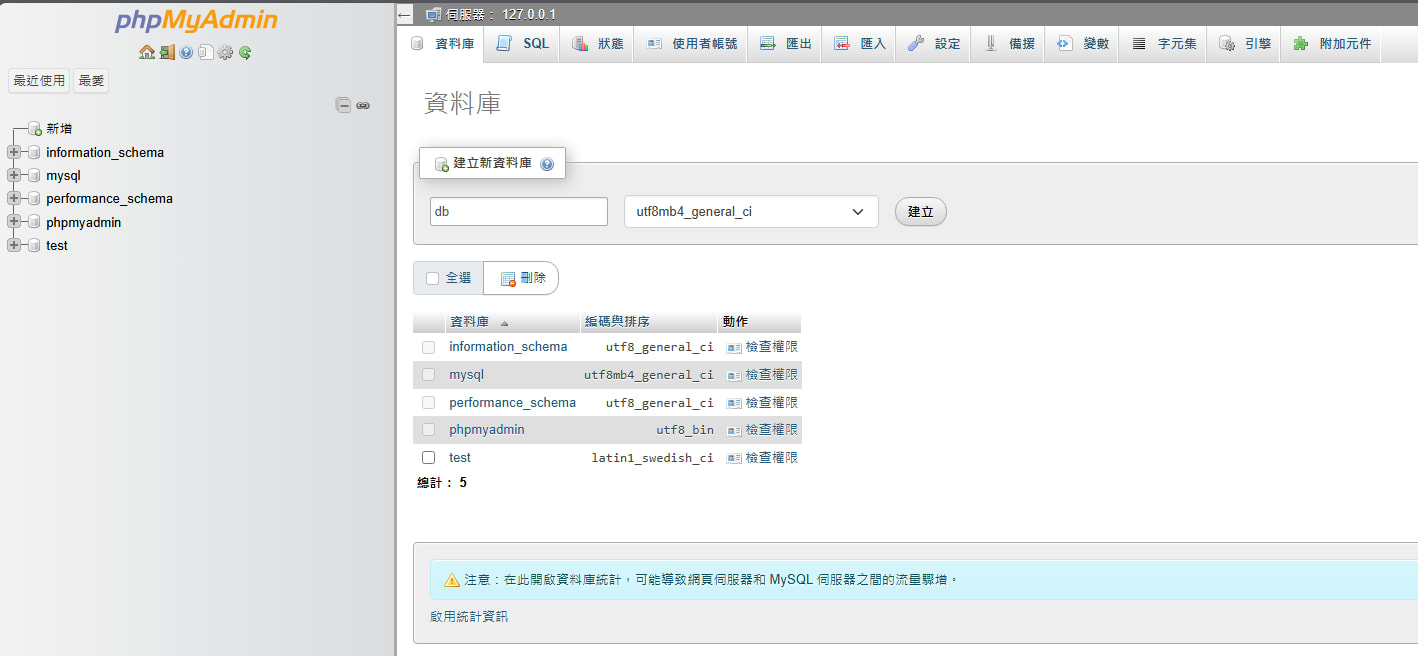Open the 附加元件 plugins tab
1418x656 pixels.
(1331, 44)
